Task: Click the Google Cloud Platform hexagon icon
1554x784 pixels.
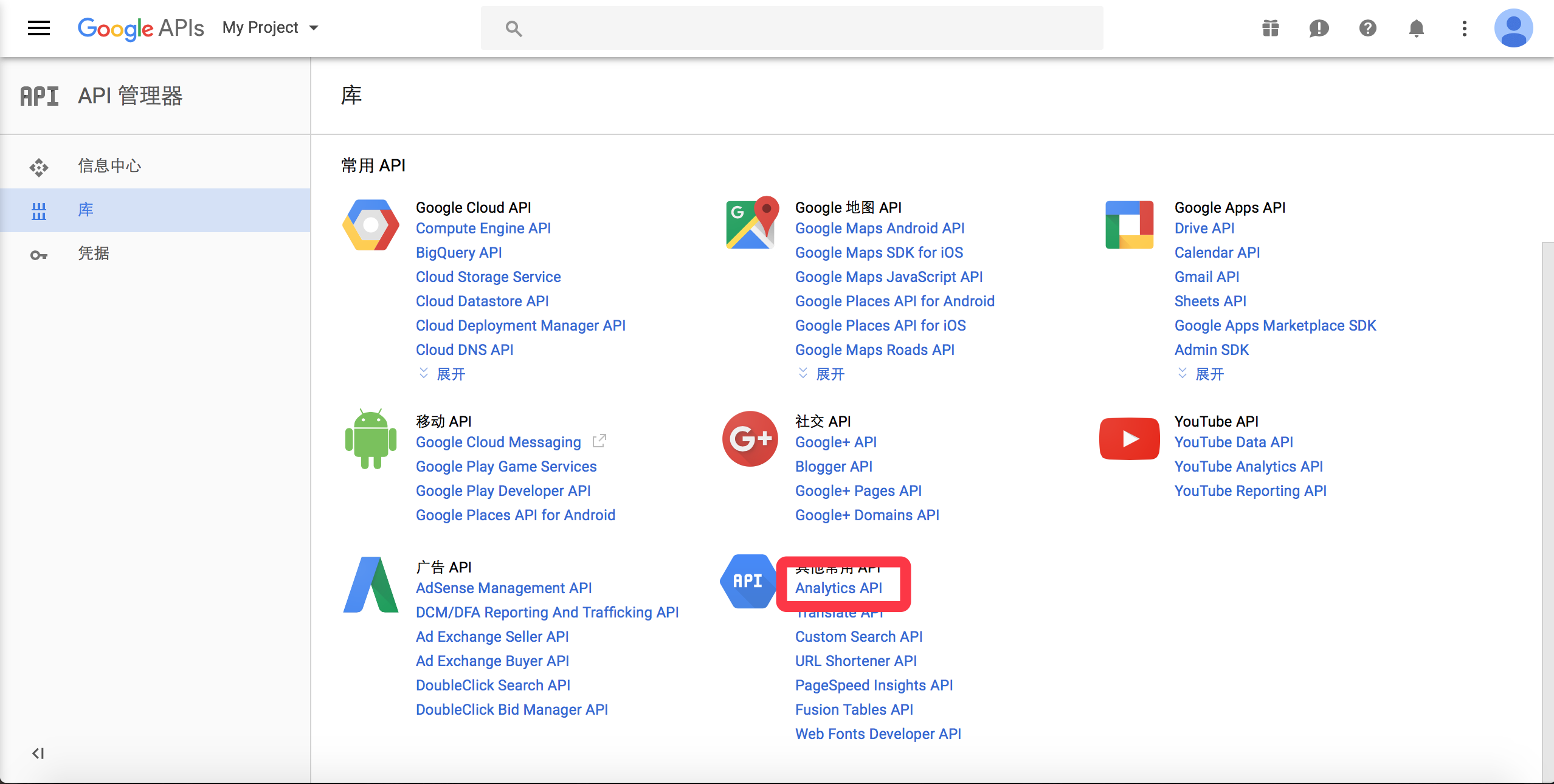Action: (x=371, y=225)
